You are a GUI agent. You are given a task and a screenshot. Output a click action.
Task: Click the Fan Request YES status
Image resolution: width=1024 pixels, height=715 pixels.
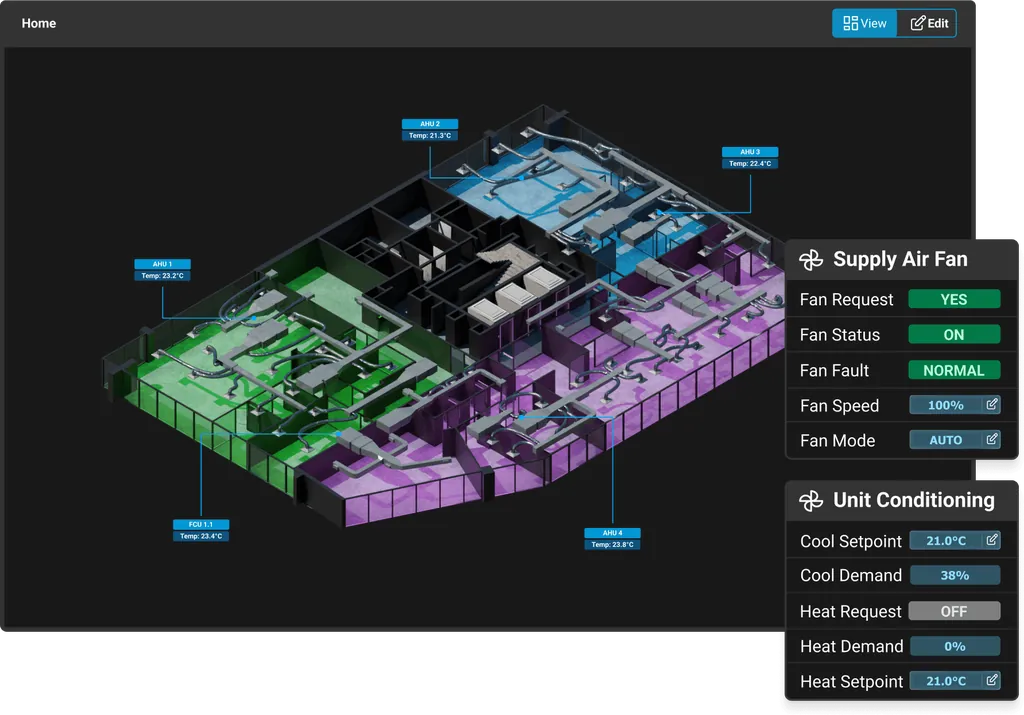click(954, 299)
